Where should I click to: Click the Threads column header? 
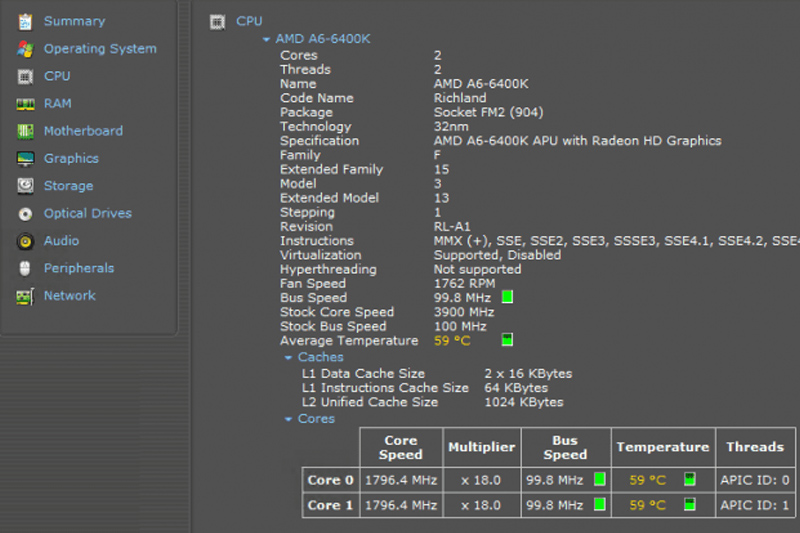tap(755, 447)
